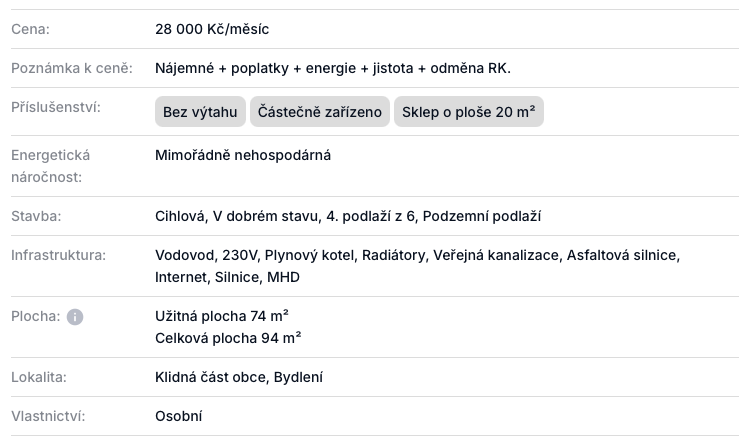
Task: Click the "Mimořádně nehospodárná" energy rating
Action: click(x=243, y=155)
